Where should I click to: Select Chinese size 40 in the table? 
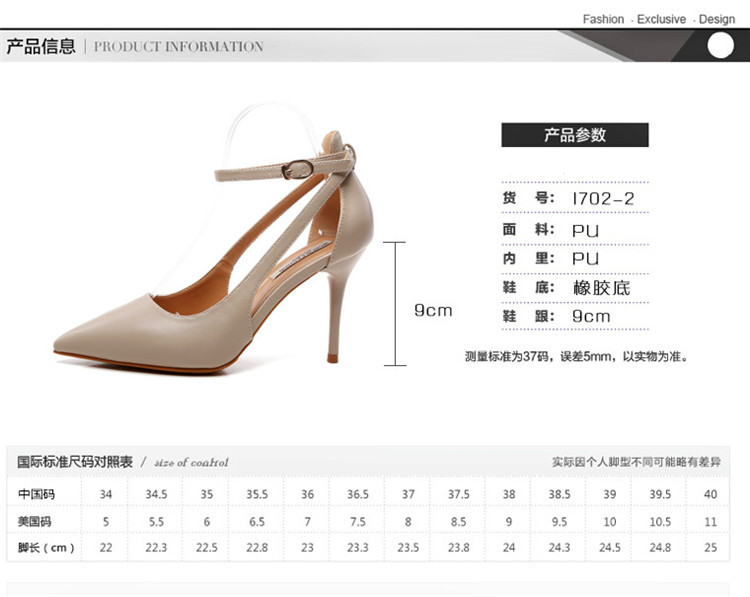710,494
